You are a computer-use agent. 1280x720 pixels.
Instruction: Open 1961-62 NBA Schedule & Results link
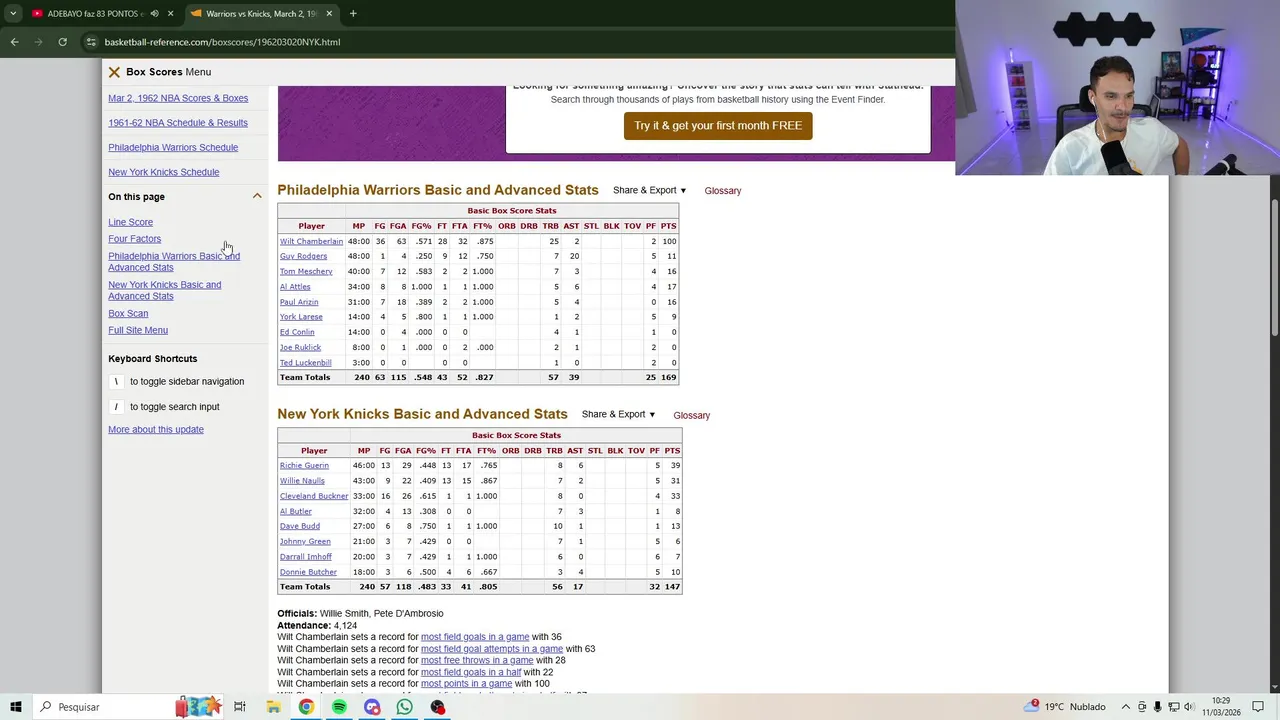[178, 122]
